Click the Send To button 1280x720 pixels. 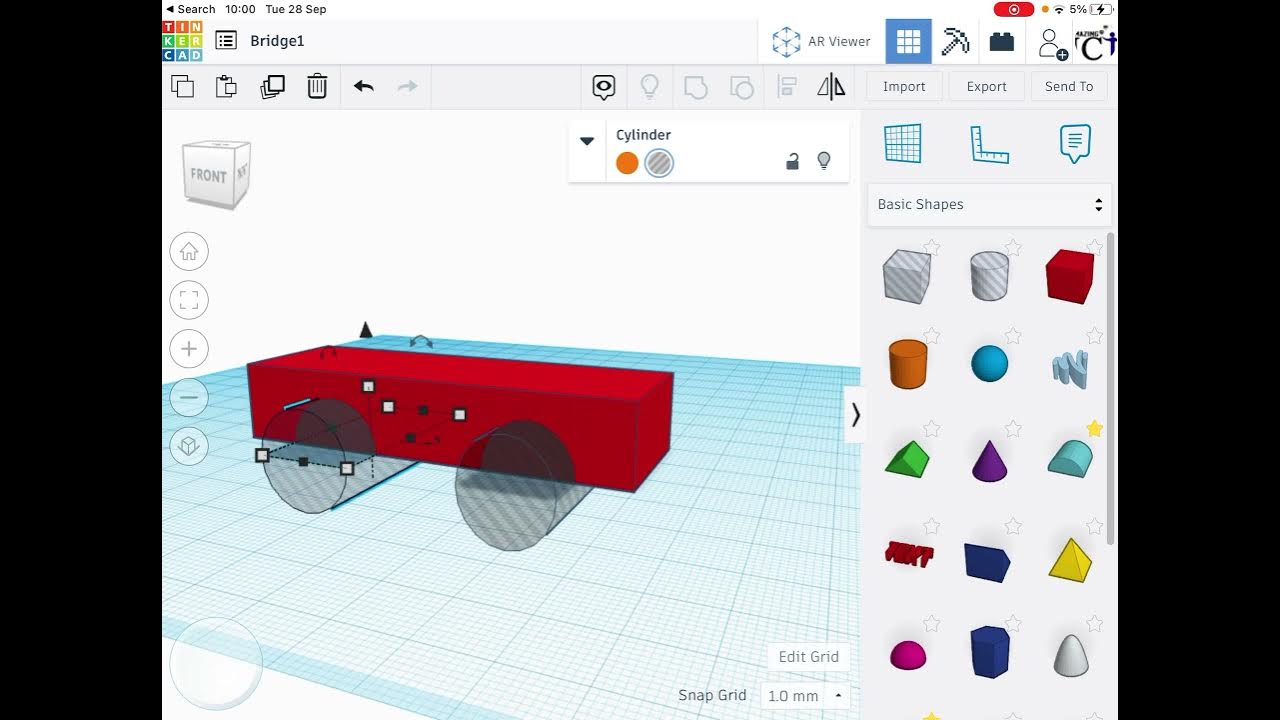pyautogui.click(x=1069, y=86)
